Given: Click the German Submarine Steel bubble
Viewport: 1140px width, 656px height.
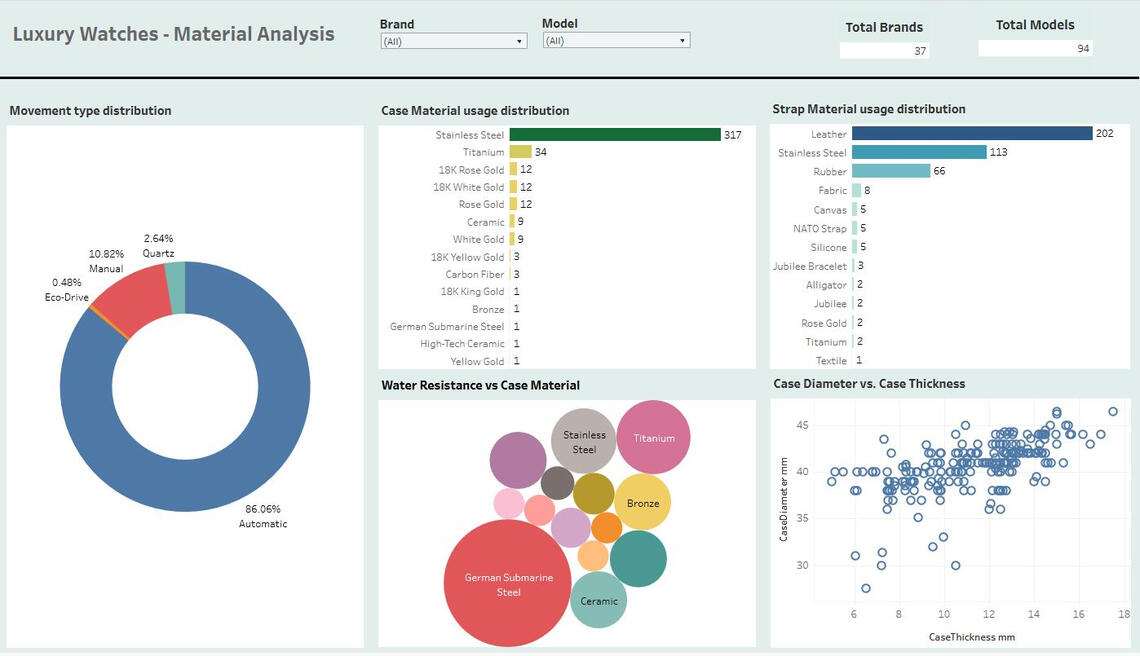Looking at the screenshot, I should [507, 584].
